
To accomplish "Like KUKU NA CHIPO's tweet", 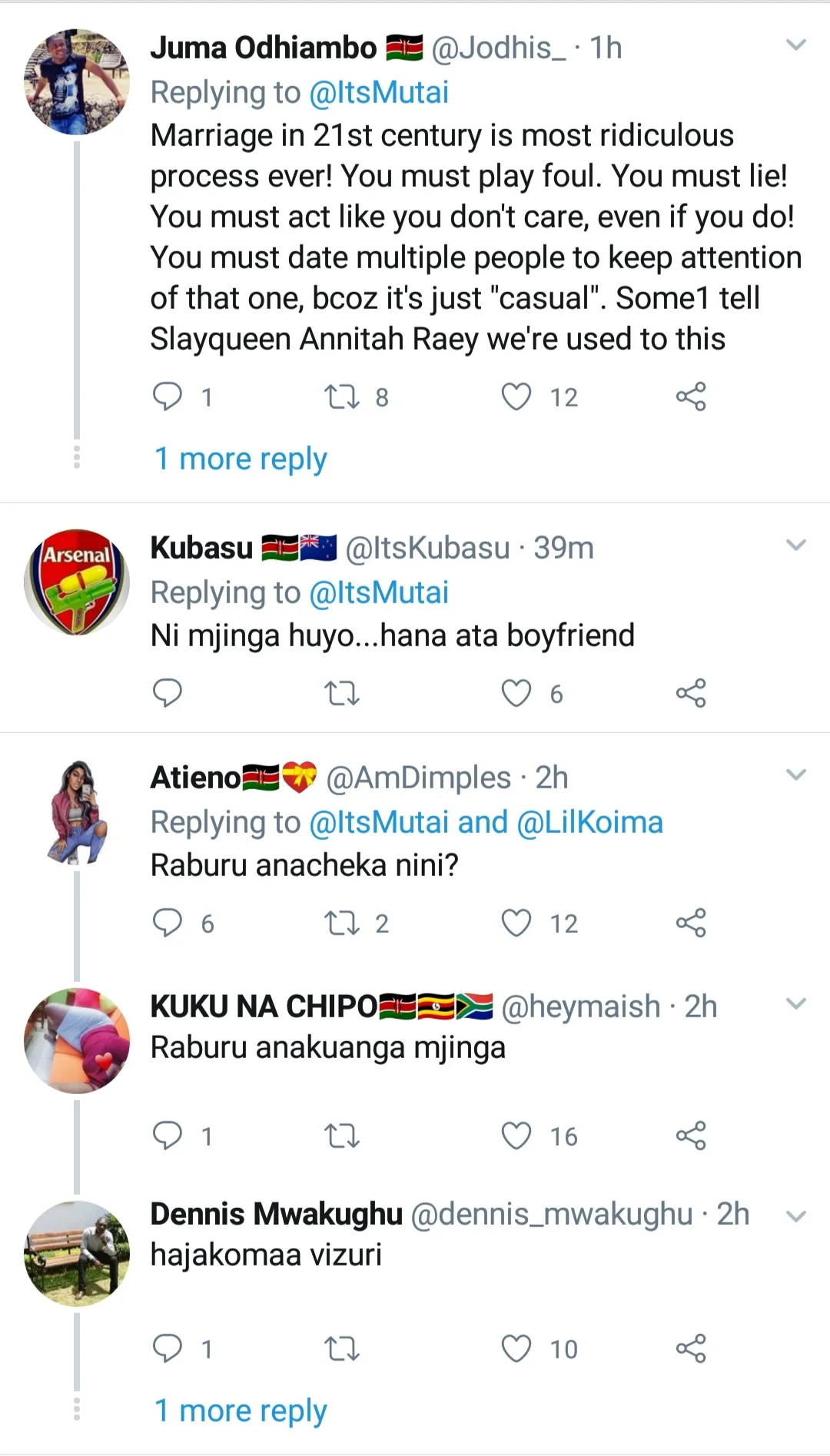I will (516, 1136).
